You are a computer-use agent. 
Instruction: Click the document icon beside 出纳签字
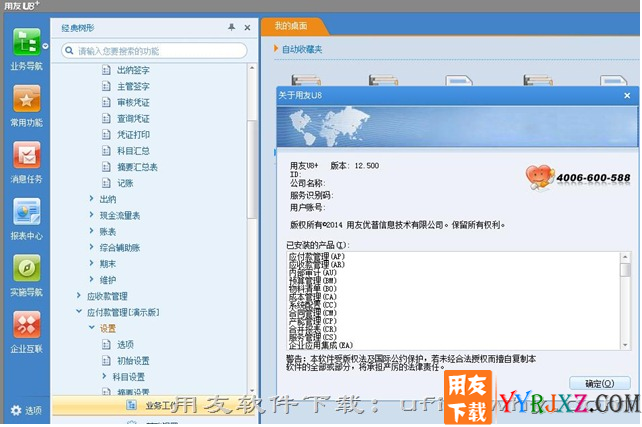pyautogui.click(x=106, y=70)
